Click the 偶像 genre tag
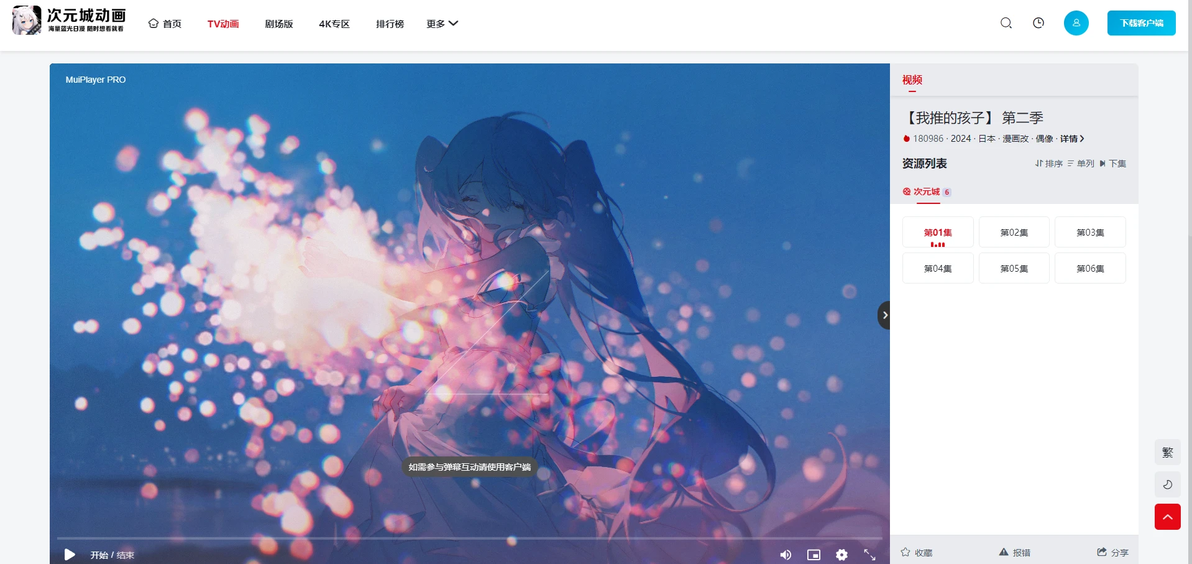The image size is (1192, 564). (x=1045, y=138)
